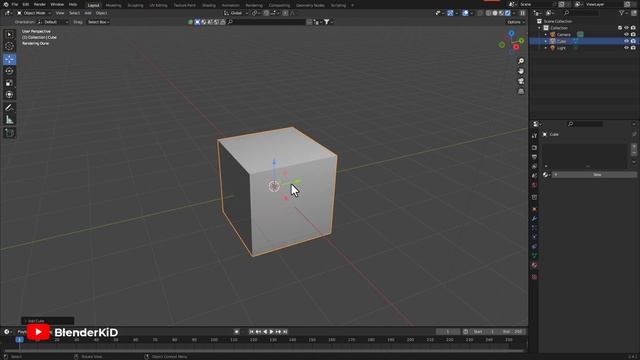The height and width of the screenshot is (360, 640).
Task: Open the Tool properties tab
Action: click(x=534, y=136)
